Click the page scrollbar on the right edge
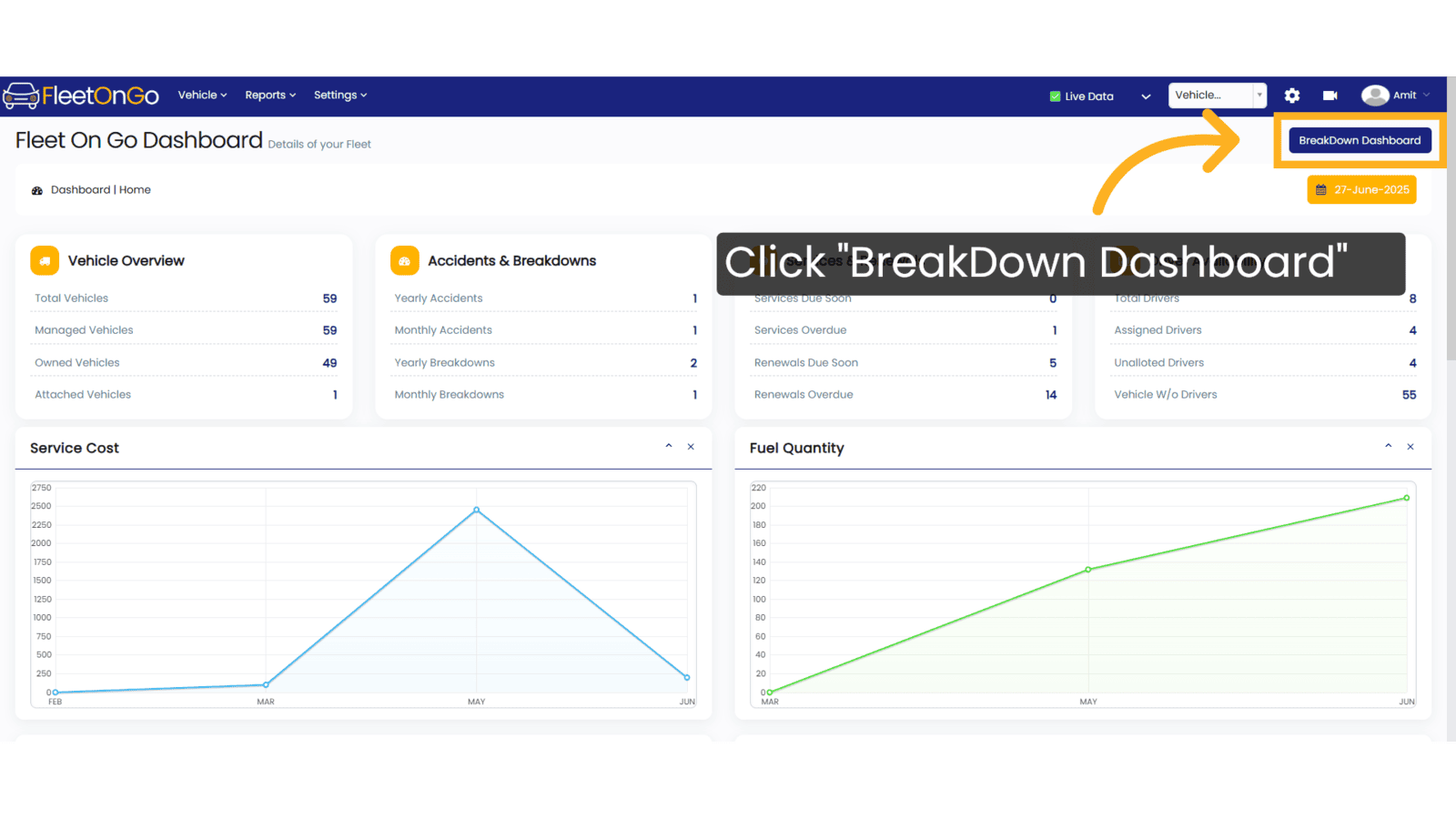Viewport: 1456px width, 819px height. 1451,218
